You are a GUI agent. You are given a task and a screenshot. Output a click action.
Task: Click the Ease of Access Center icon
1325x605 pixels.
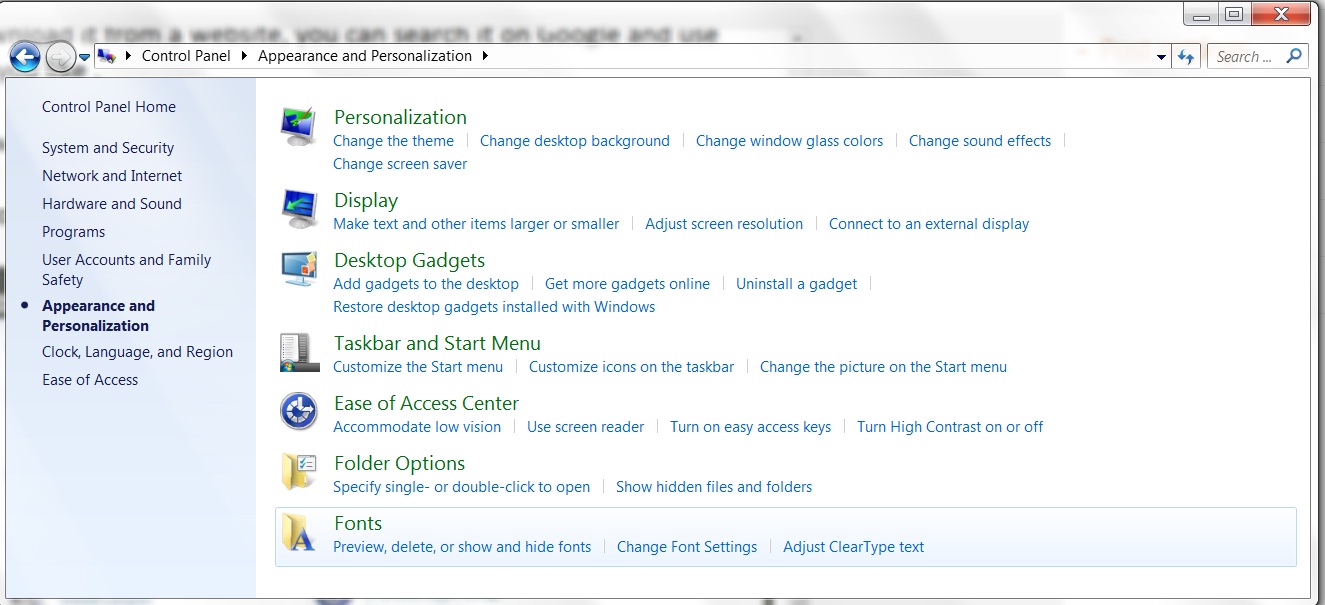pos(298,410)
